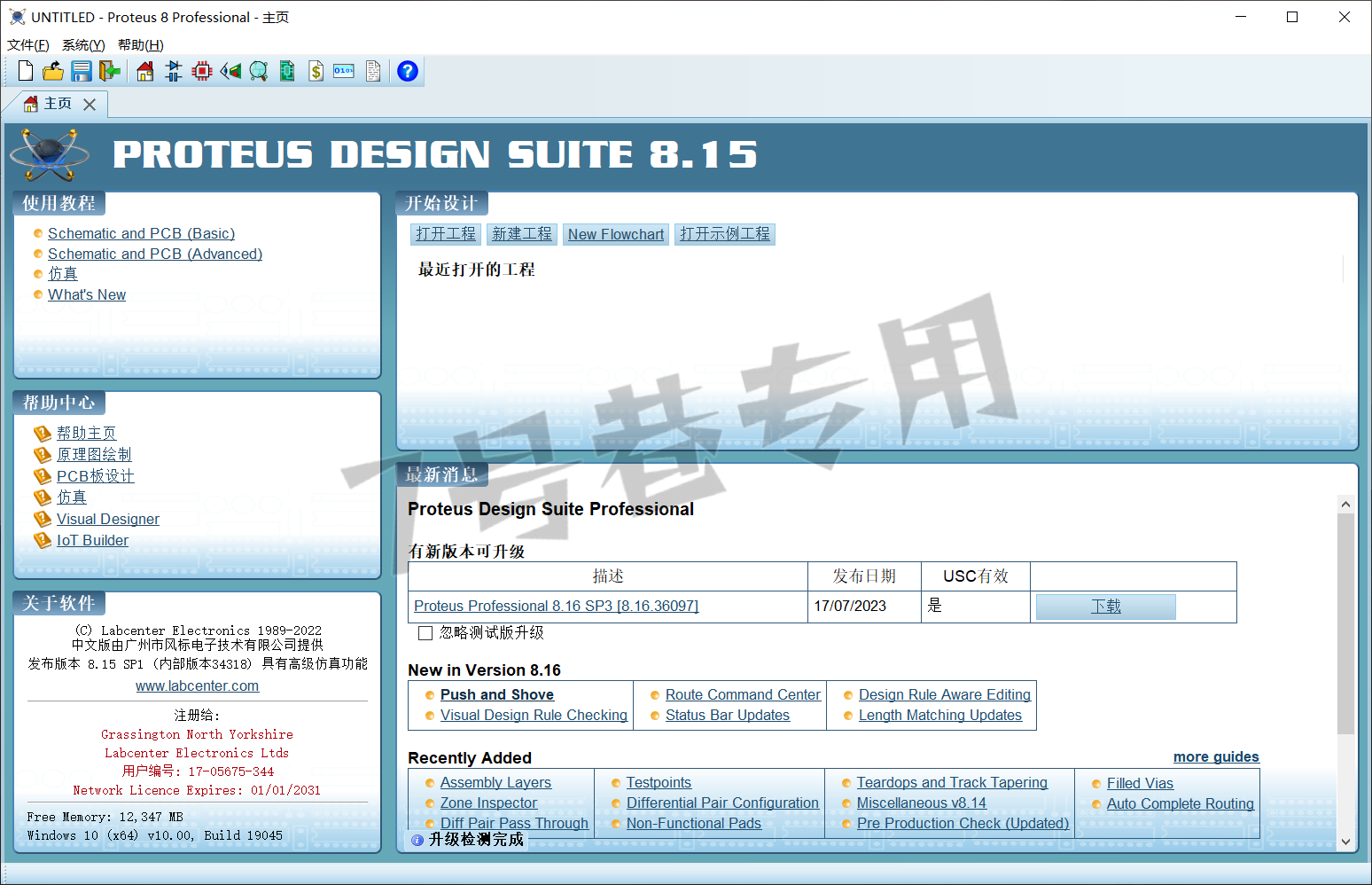This screenshot has width=1372, height=885.
Task: Click news panel scrollbar down arrow
Action: point(1345,842)
